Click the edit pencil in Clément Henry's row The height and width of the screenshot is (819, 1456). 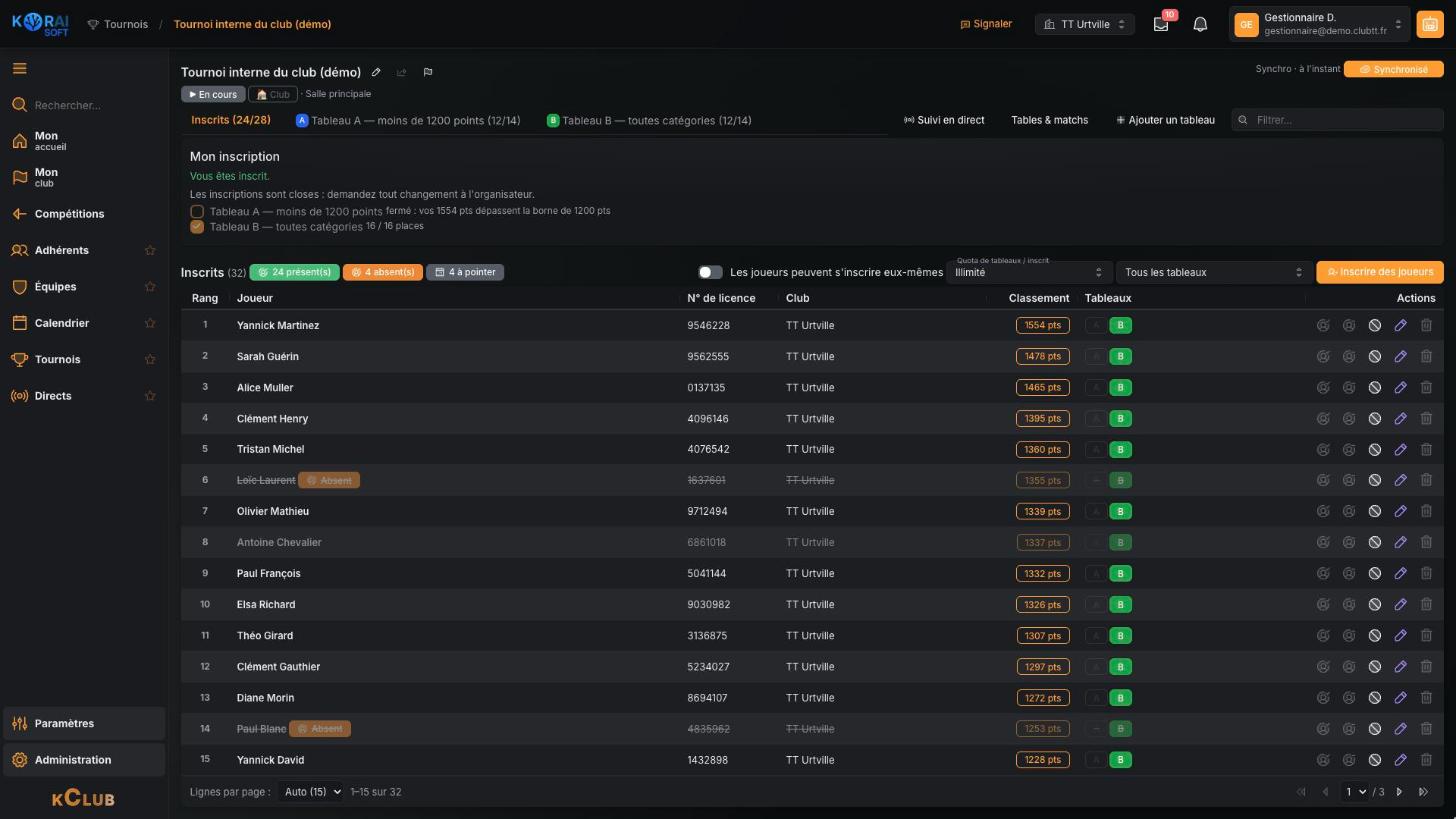(x=1400, y=419)
